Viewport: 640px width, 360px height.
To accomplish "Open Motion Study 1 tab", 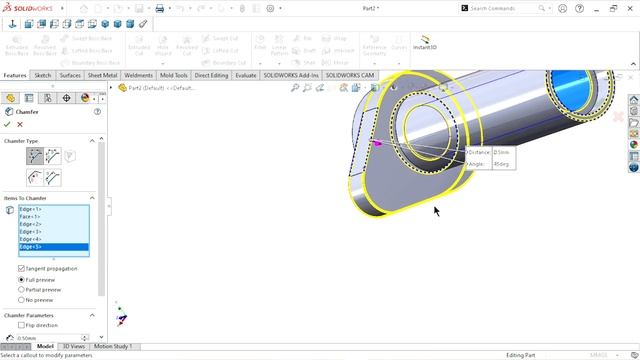I will [x=113, y=346].
